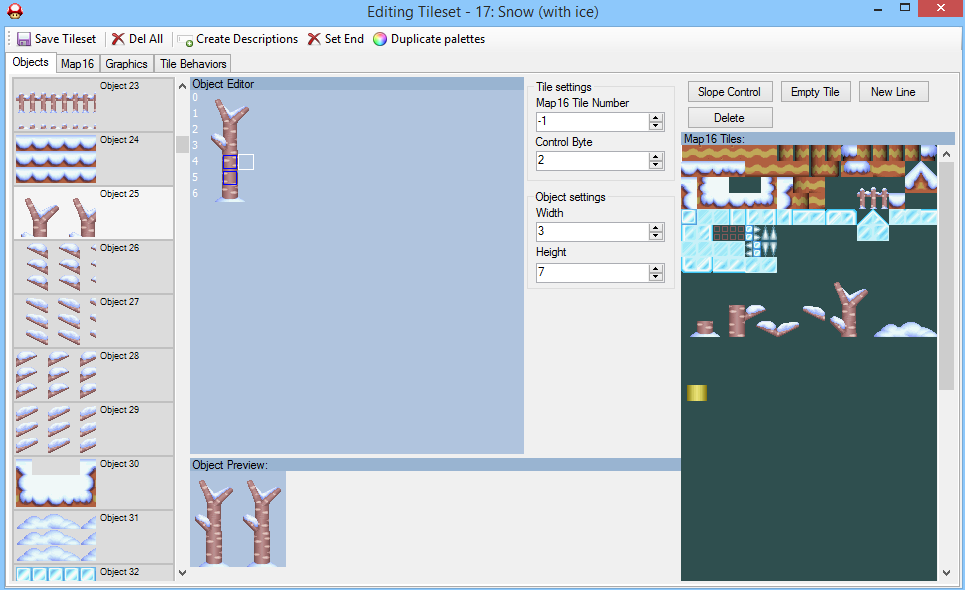Click the objects list scrollbar thumb
This screenshot has width=965, height=590.
pyautogui.click(x=182, y=145)
